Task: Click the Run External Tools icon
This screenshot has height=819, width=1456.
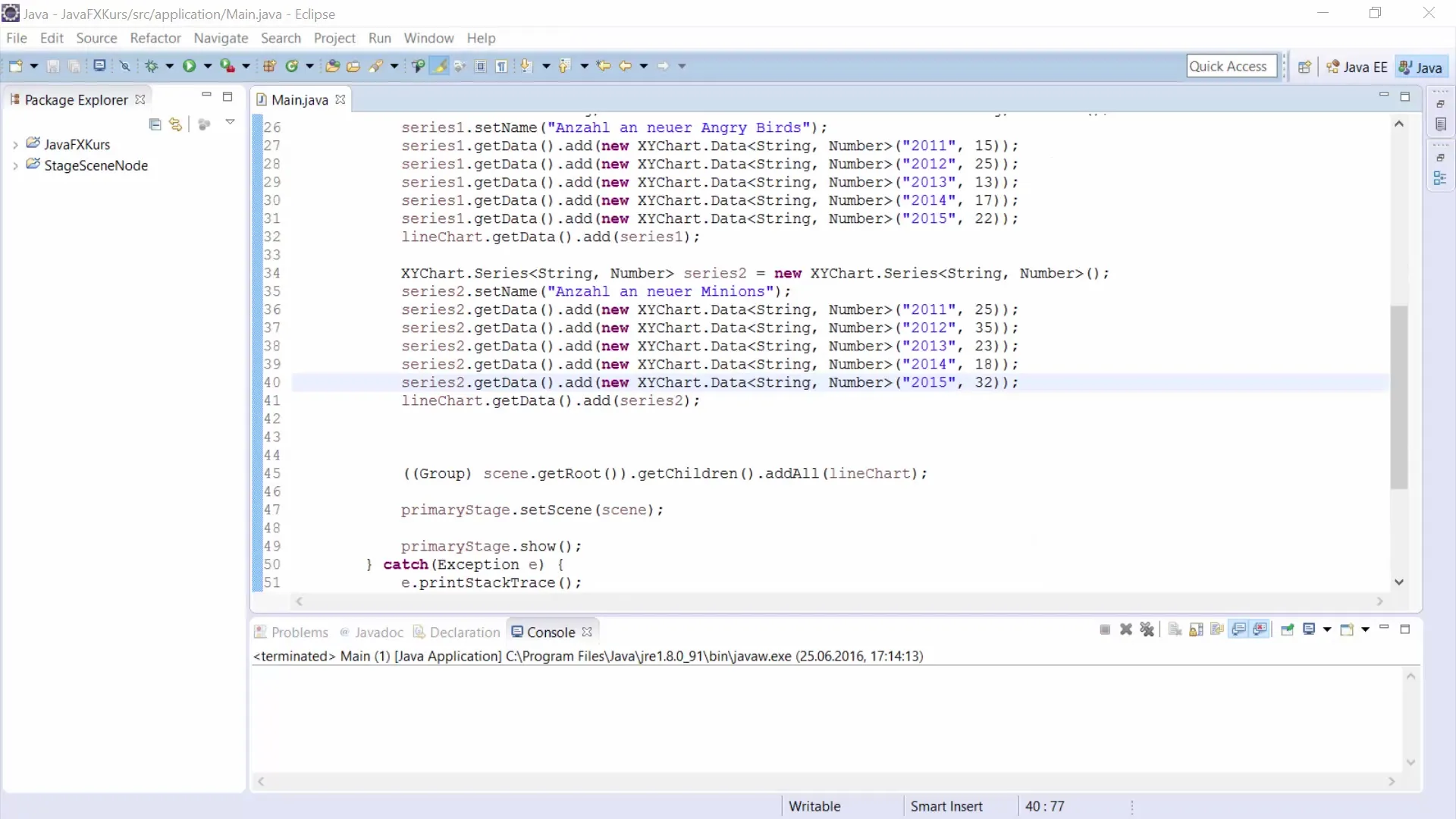Action: click(227, 66)
